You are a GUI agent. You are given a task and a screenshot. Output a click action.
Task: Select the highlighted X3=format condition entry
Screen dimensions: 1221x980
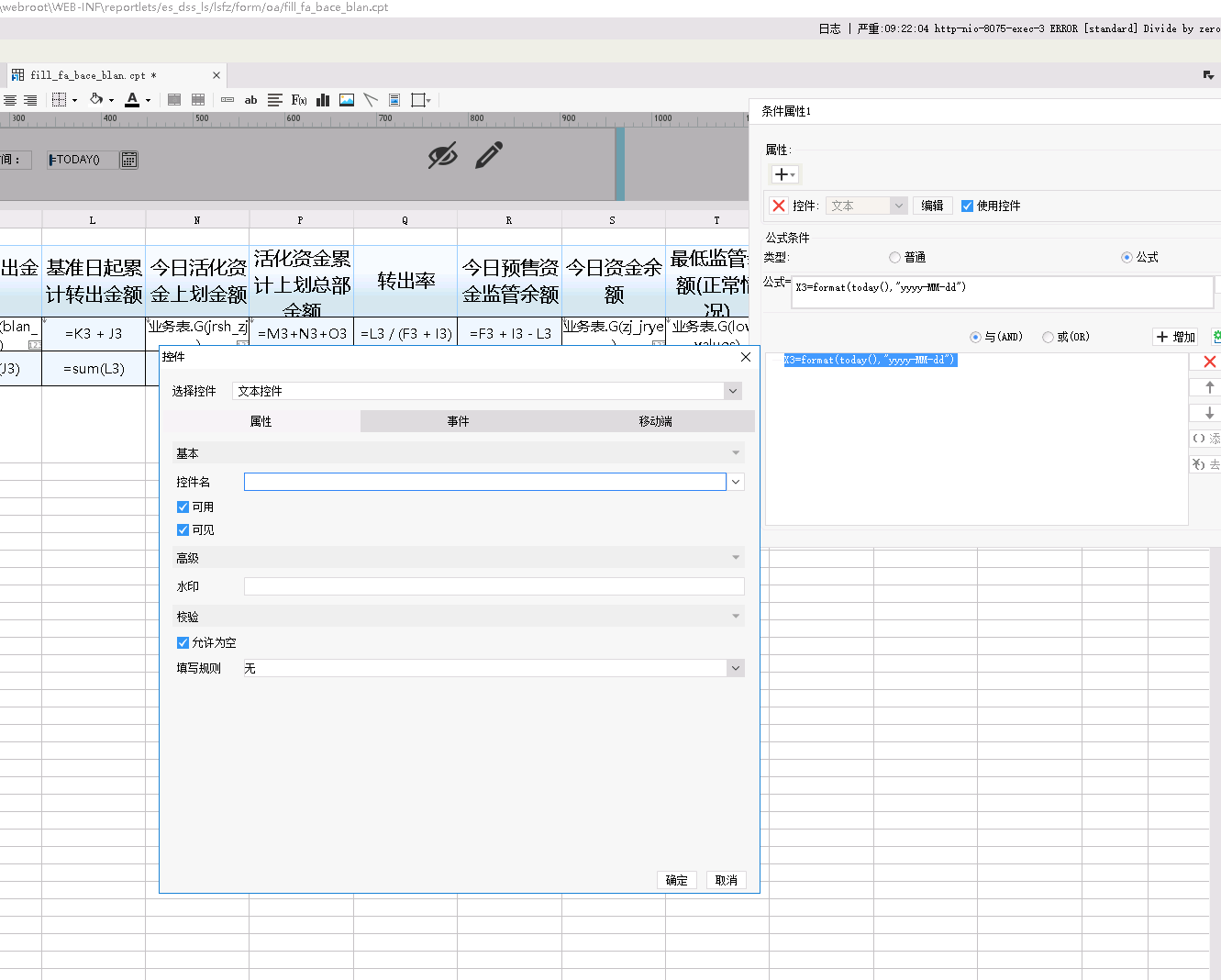tap(870, 360)
